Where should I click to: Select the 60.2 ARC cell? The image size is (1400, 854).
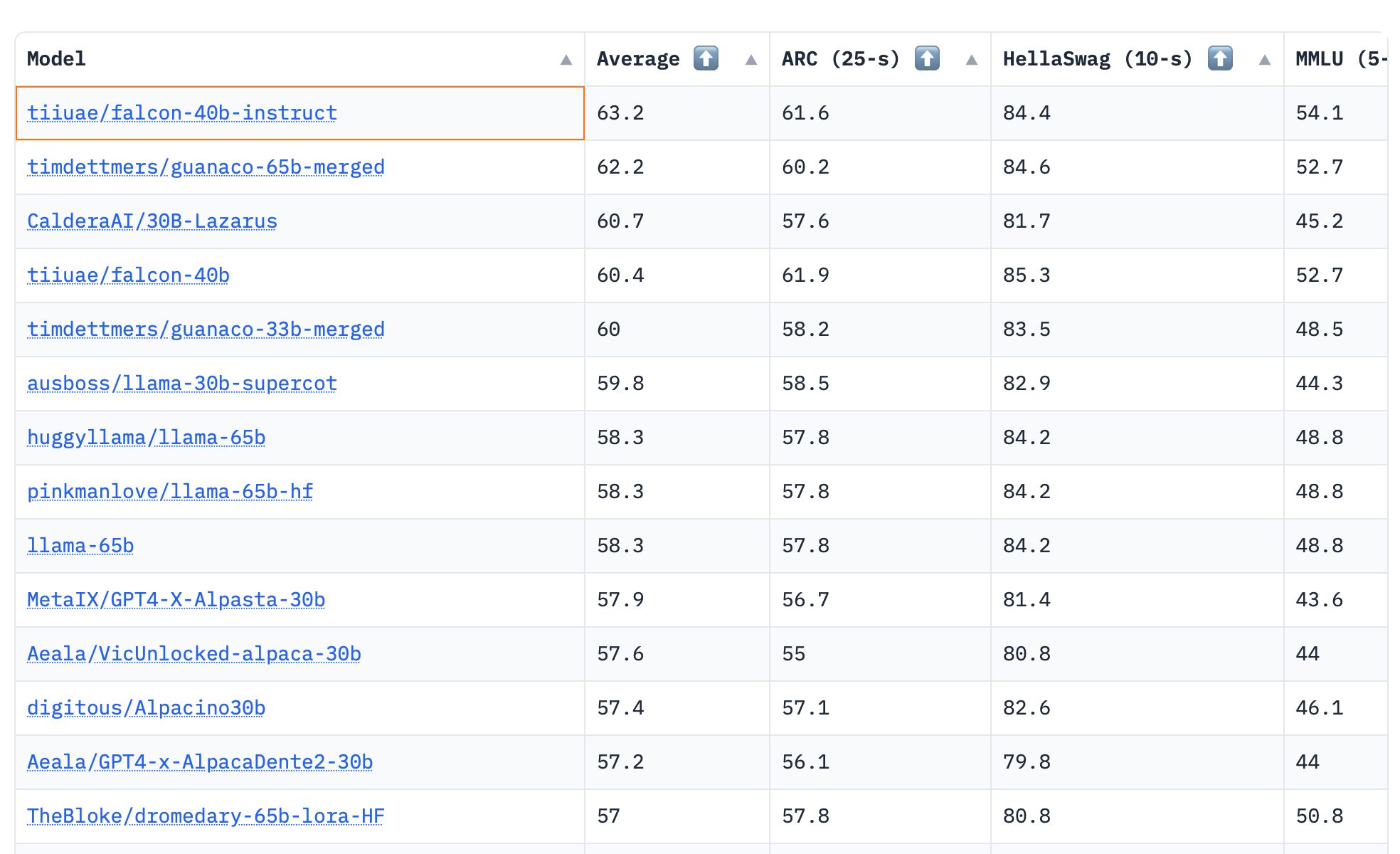coord(880,167)
